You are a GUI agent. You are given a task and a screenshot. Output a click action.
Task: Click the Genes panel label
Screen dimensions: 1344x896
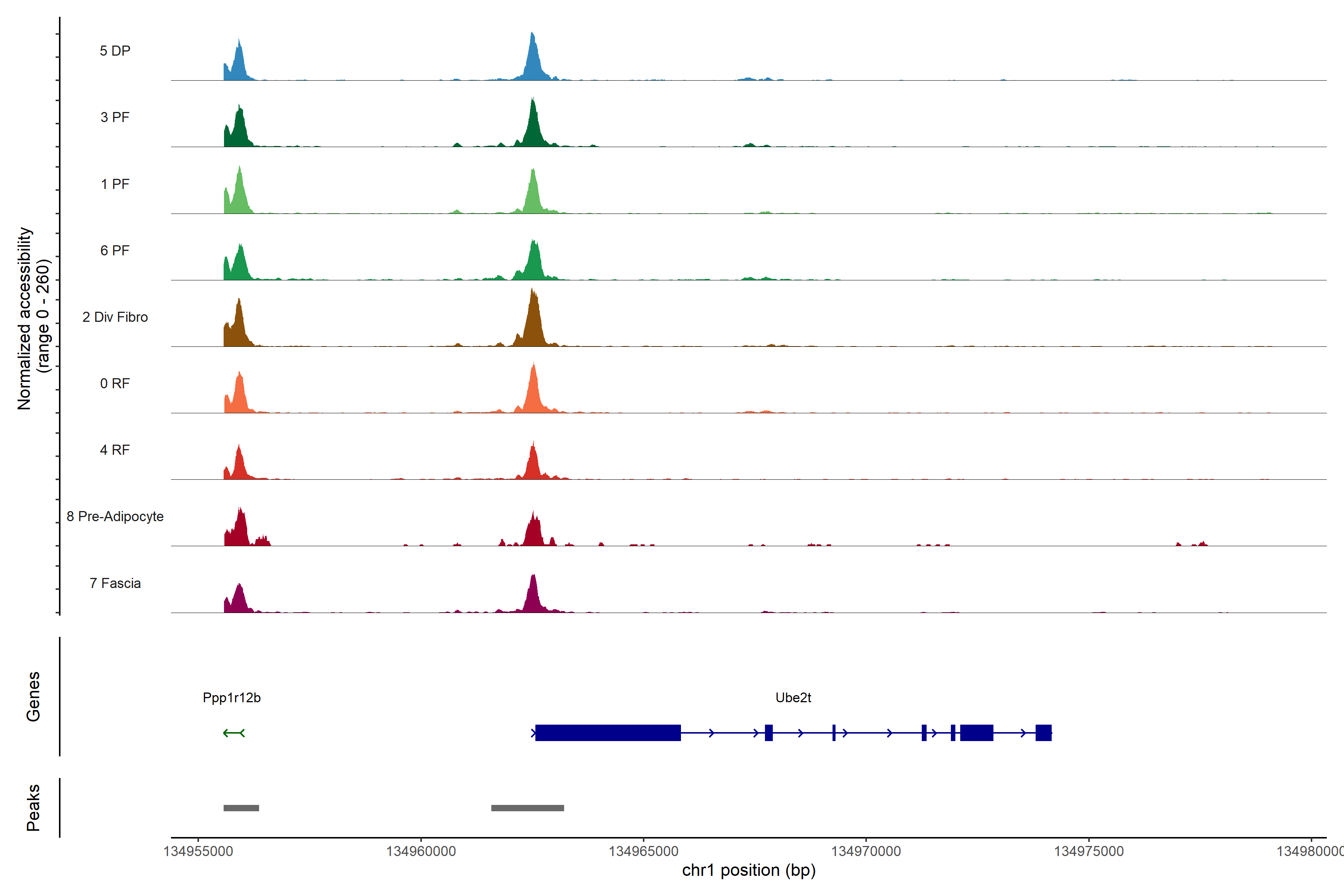tap(33, 696)
